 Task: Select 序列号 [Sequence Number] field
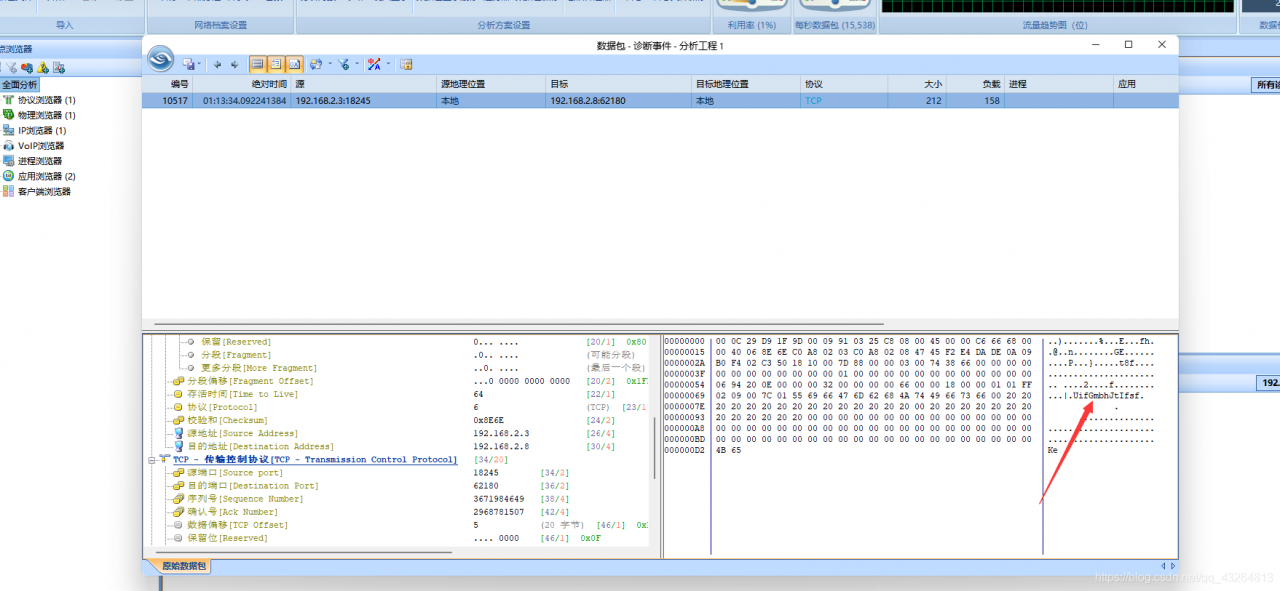coord(245,498)
